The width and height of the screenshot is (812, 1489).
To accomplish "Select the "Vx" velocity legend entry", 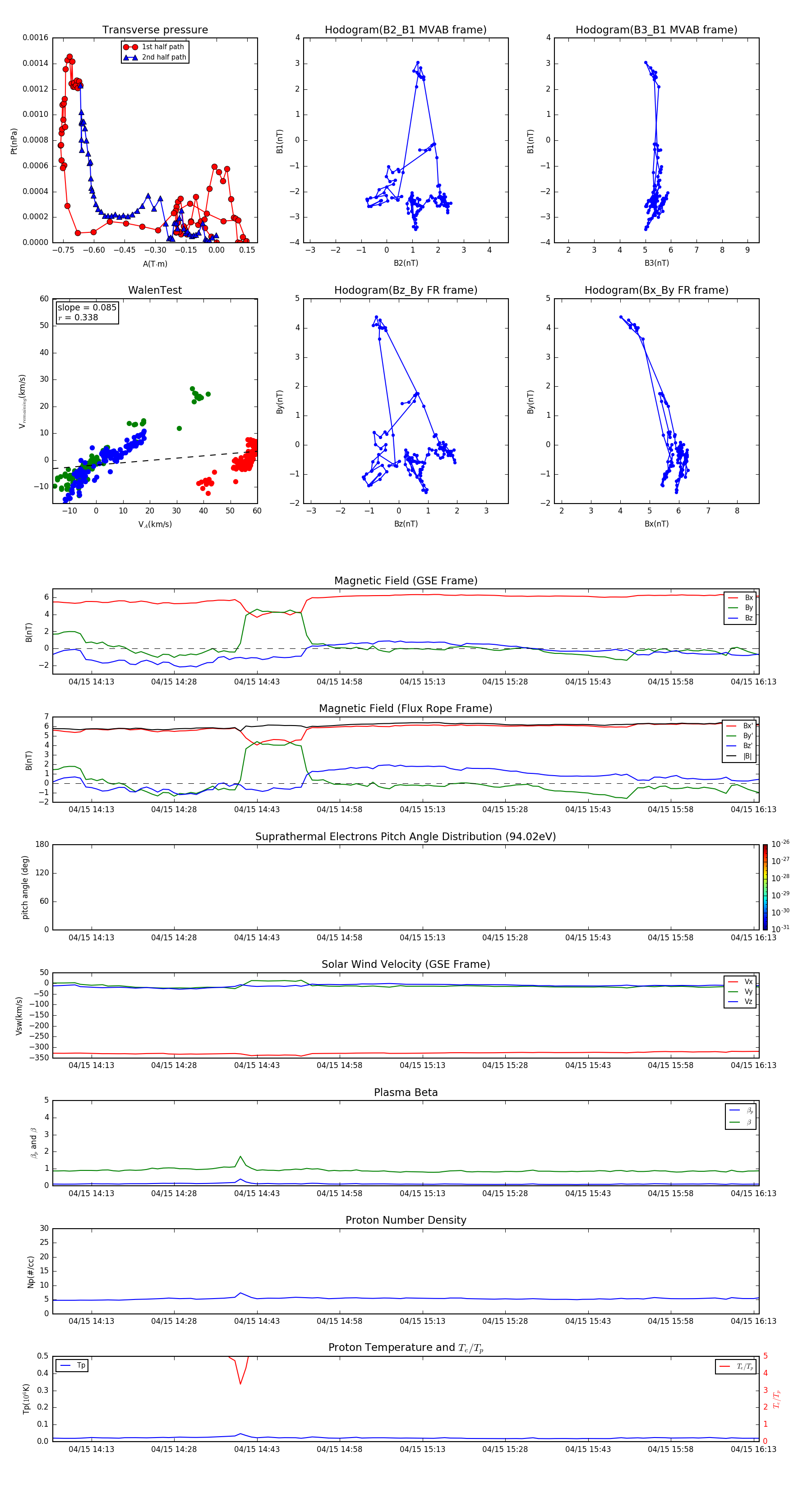I will point(741,981).
